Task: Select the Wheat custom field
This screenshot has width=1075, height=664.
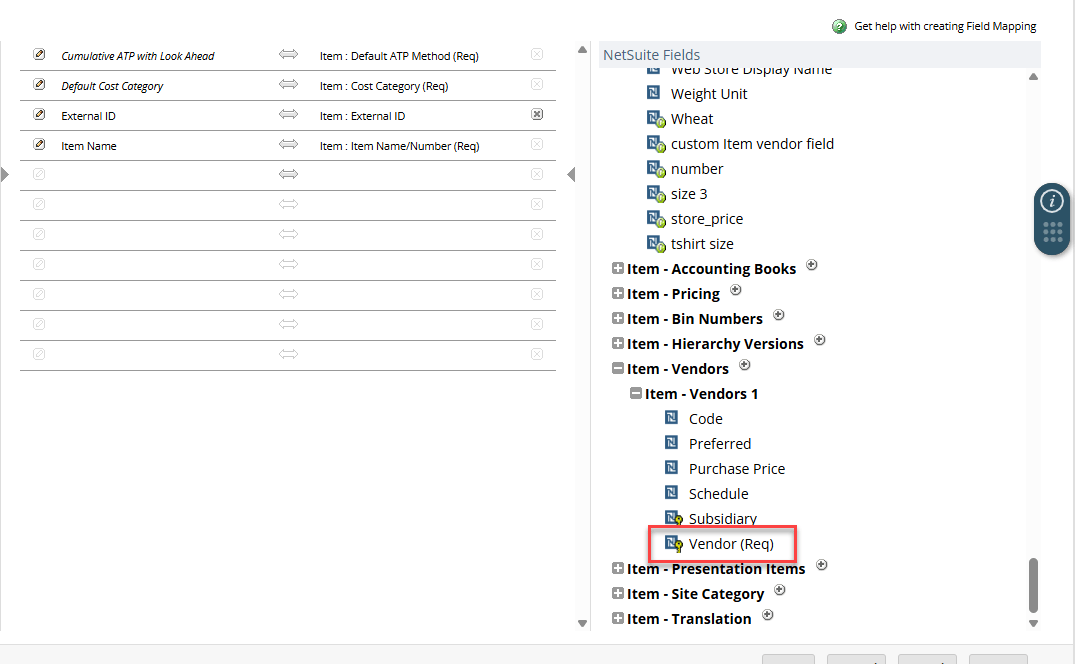Action: pos(692,119)
